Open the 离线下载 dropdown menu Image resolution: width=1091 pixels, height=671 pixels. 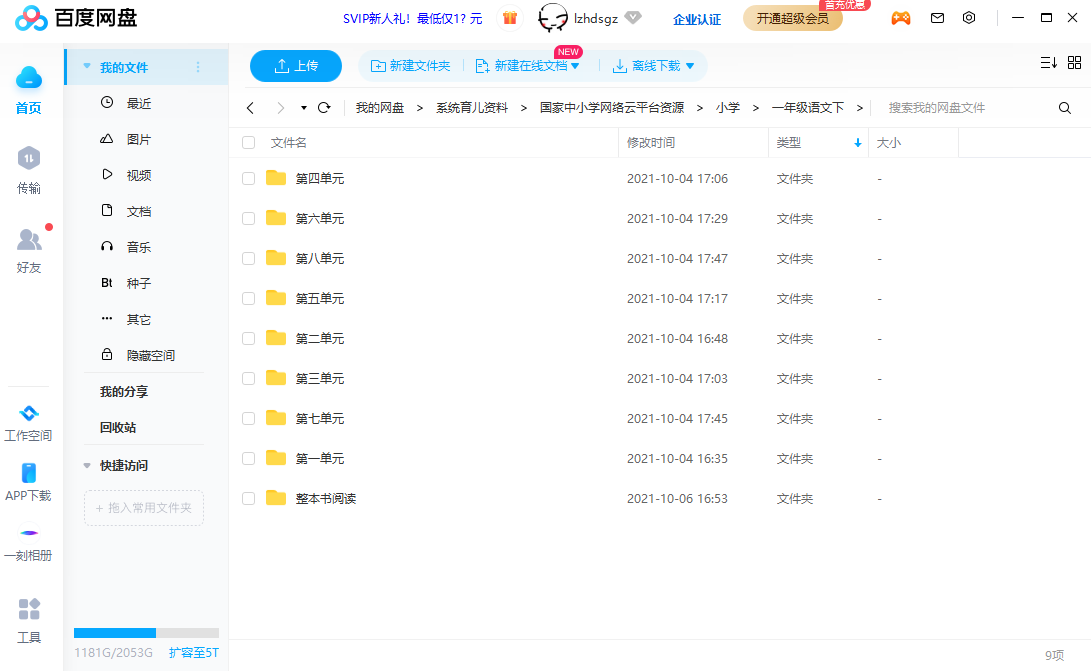point(689,65)
